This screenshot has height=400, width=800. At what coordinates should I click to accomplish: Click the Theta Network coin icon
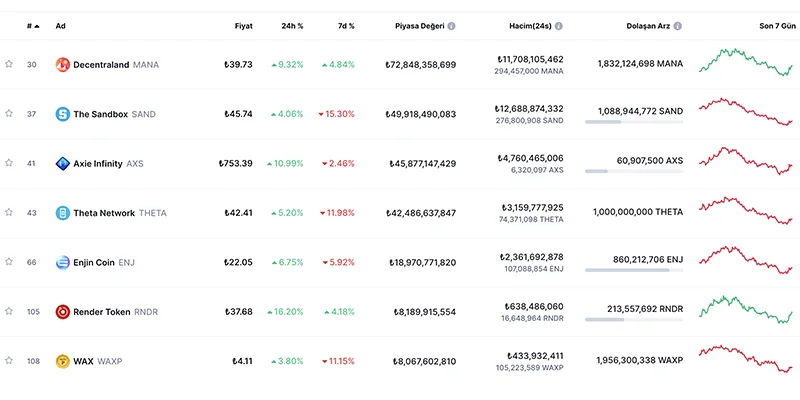pyautogui.click(x=63, y=213)
